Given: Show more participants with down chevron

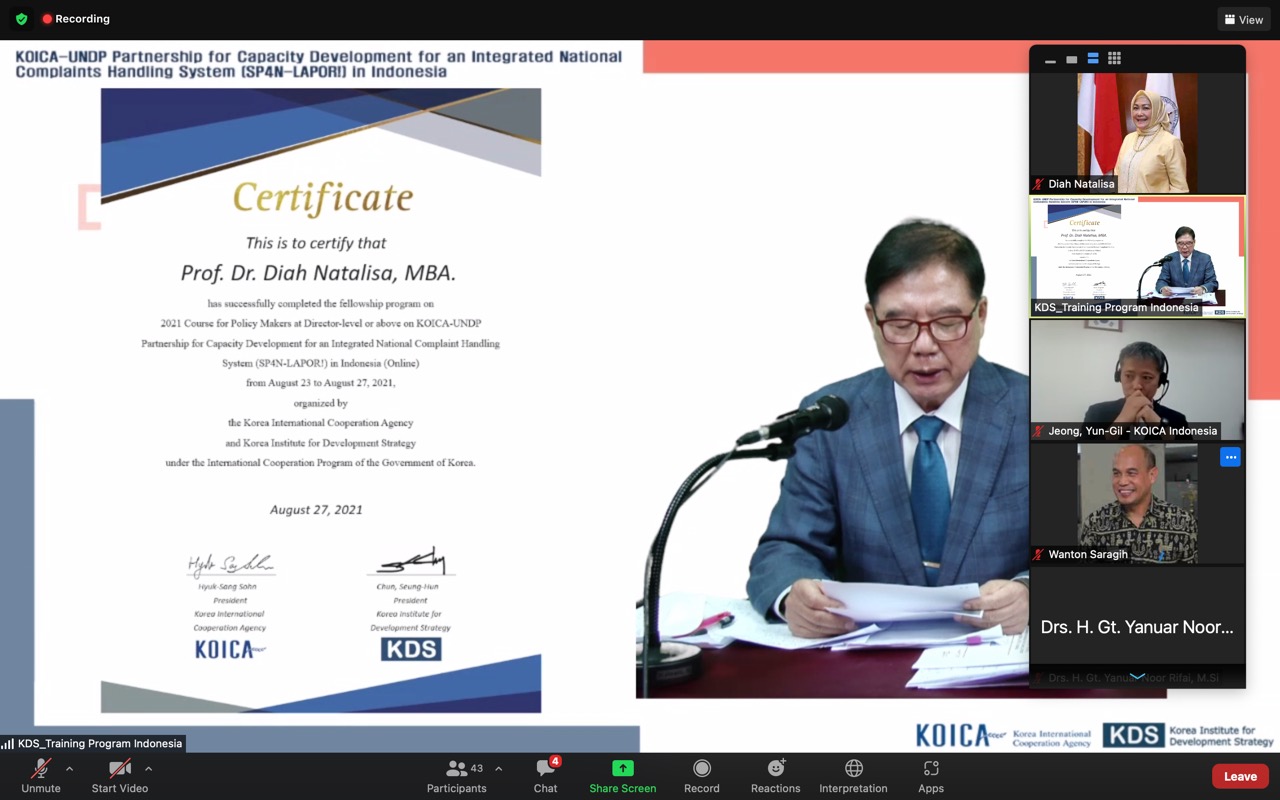Looking at the screenshot, I should [1138, 677].
